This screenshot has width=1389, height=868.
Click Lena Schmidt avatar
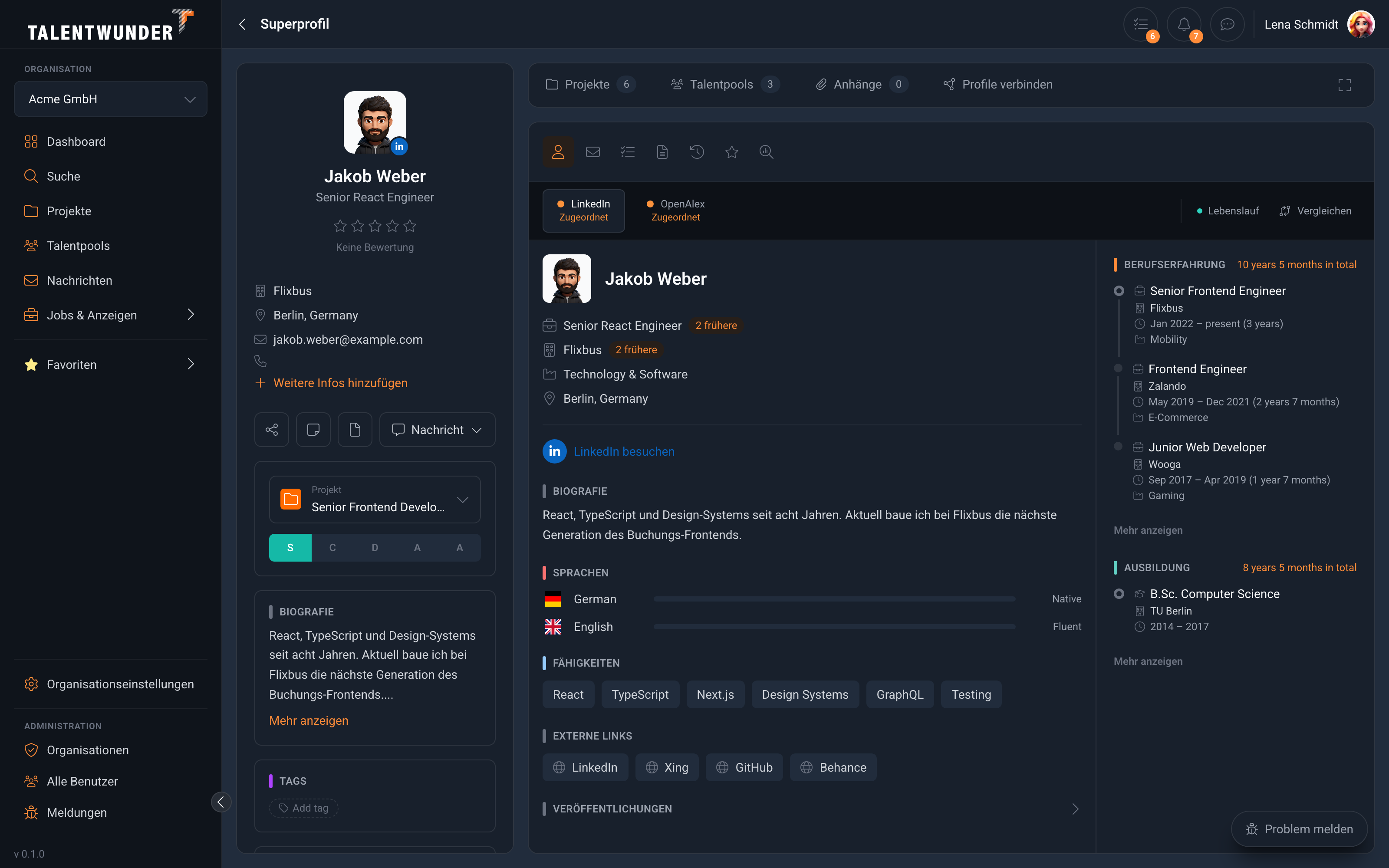1361,24
